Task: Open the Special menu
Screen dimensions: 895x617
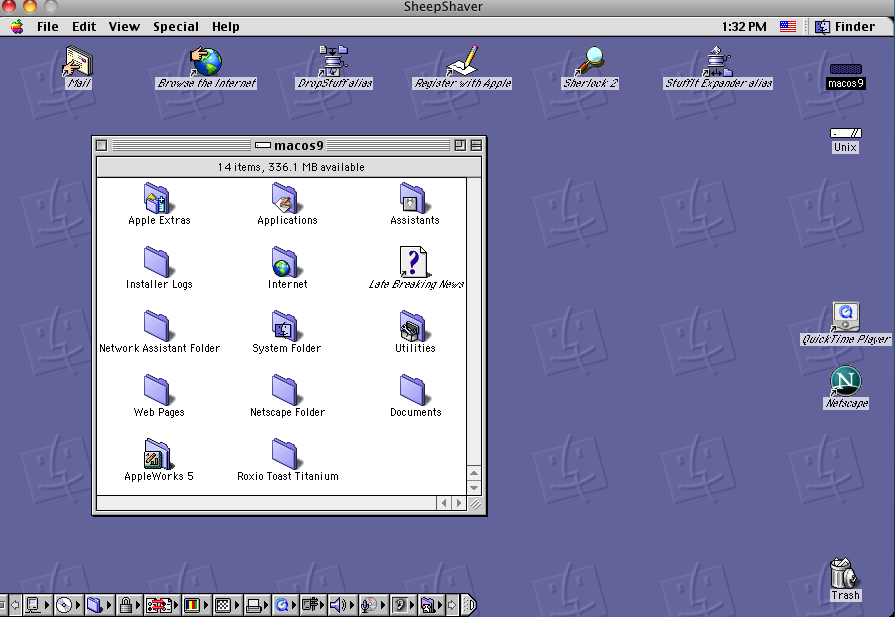Action: tap(176, 27)
